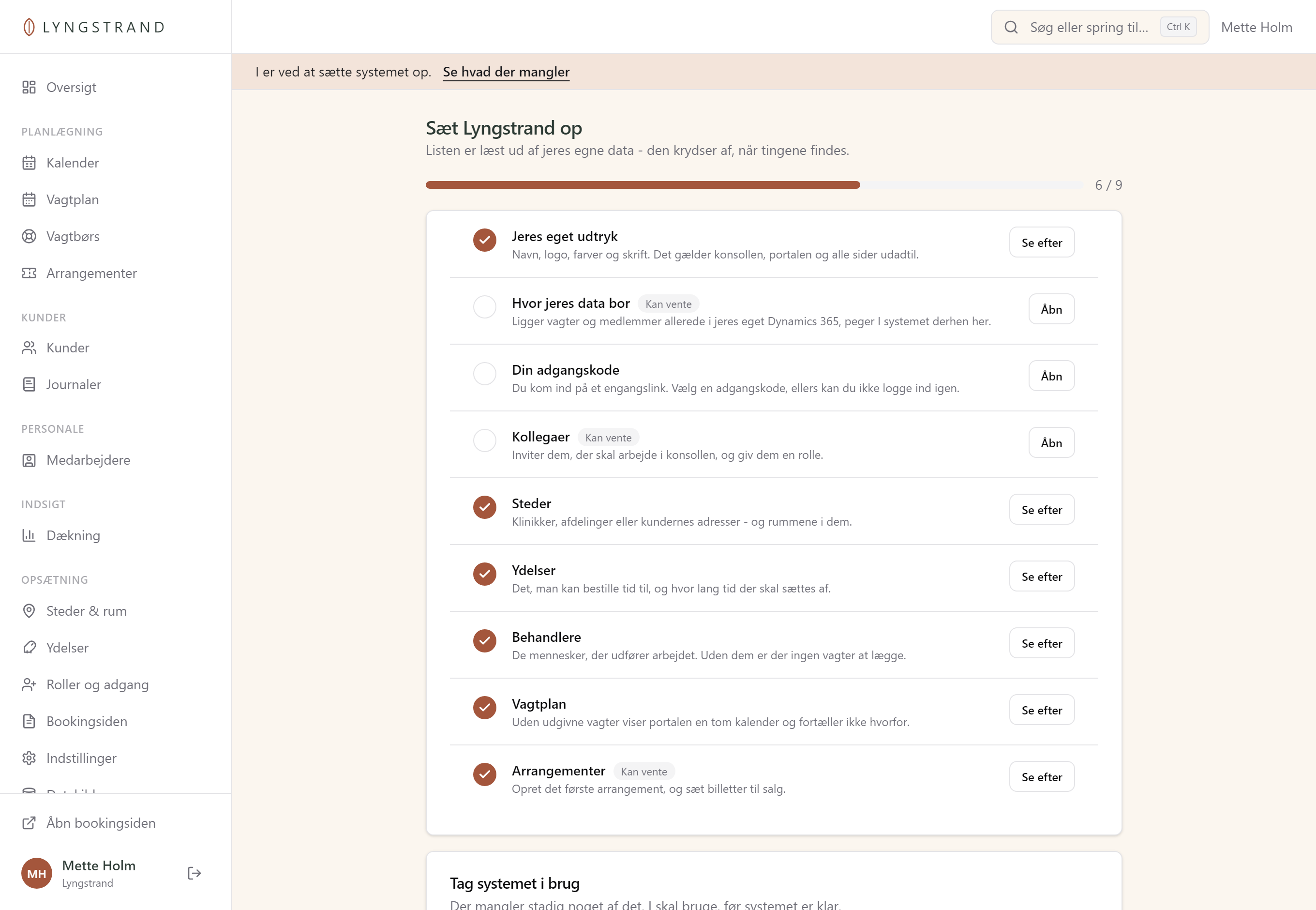Click the Åbn bookingsiden external link
Image resolution: width=1316 pixels, height=910 pixels.
[x=116, y=823]
